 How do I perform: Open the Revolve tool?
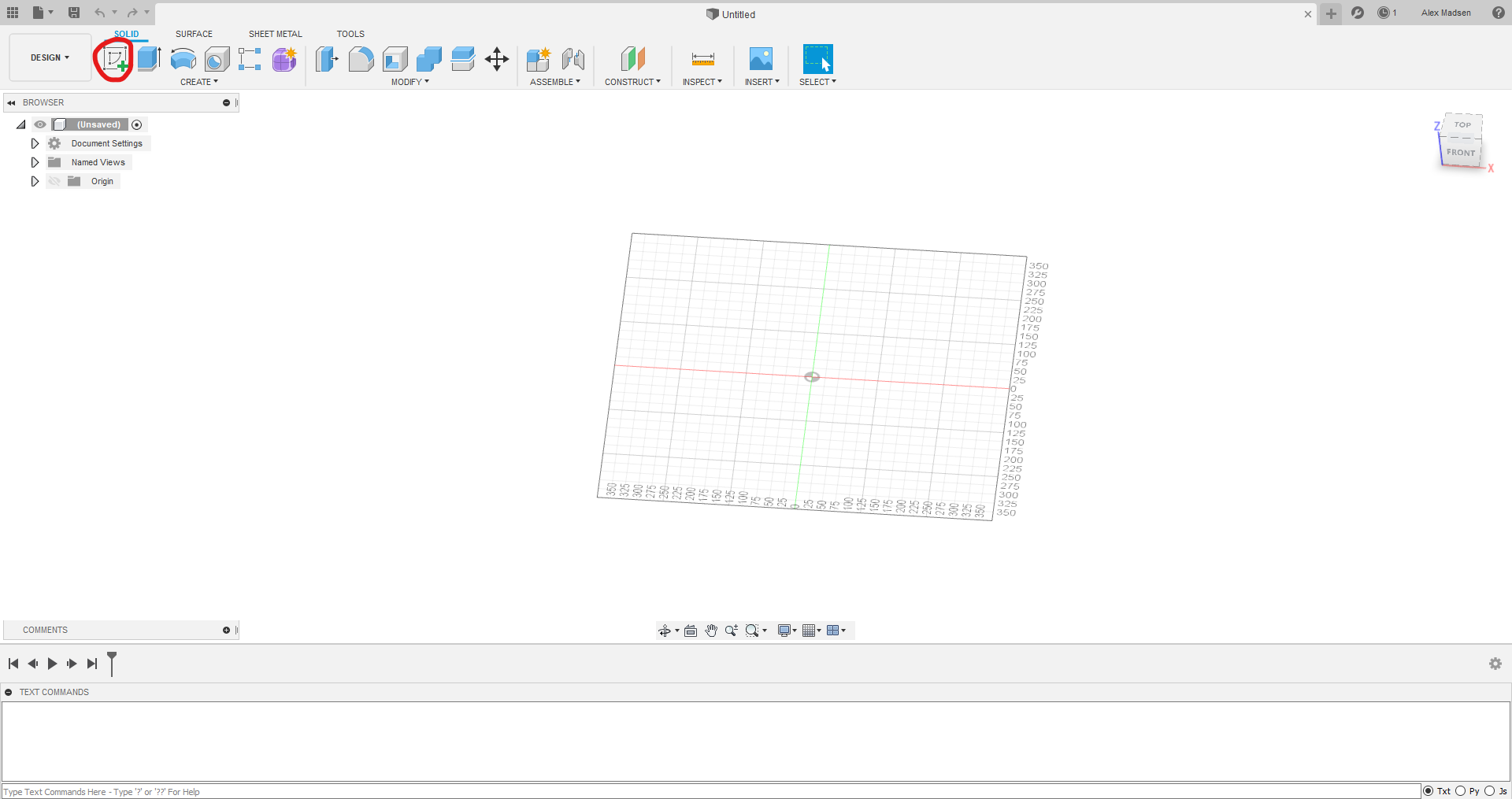pos(183,59)
